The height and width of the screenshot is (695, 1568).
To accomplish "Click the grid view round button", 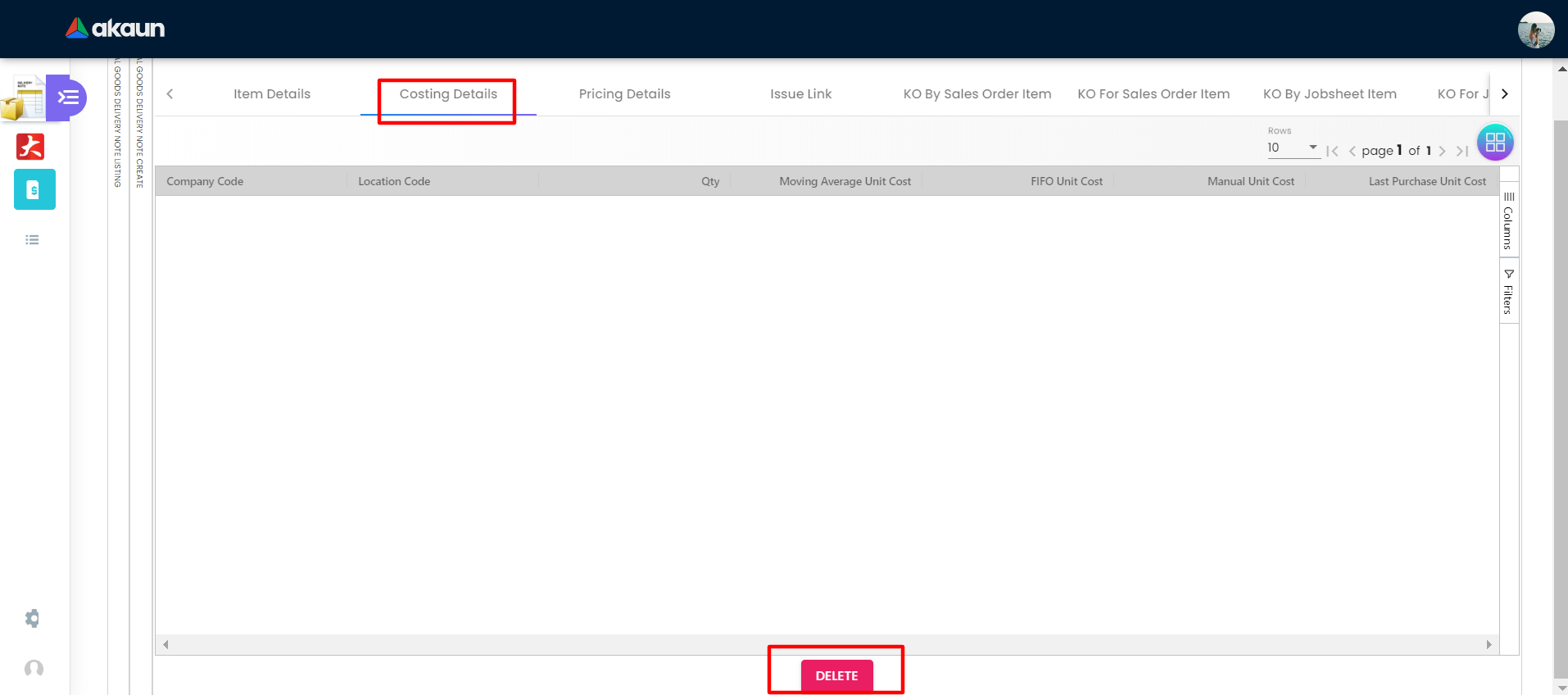I will click(1495, 143).
